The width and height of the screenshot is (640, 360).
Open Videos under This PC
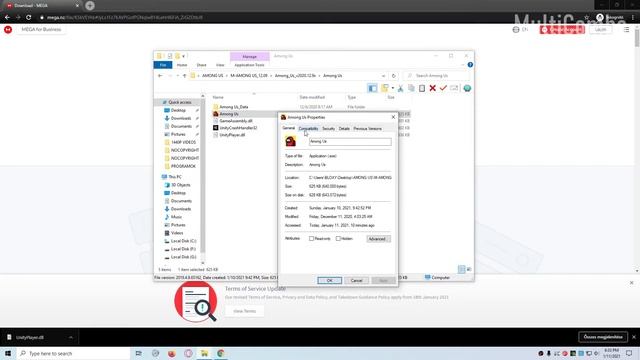(x=177, y=233)
